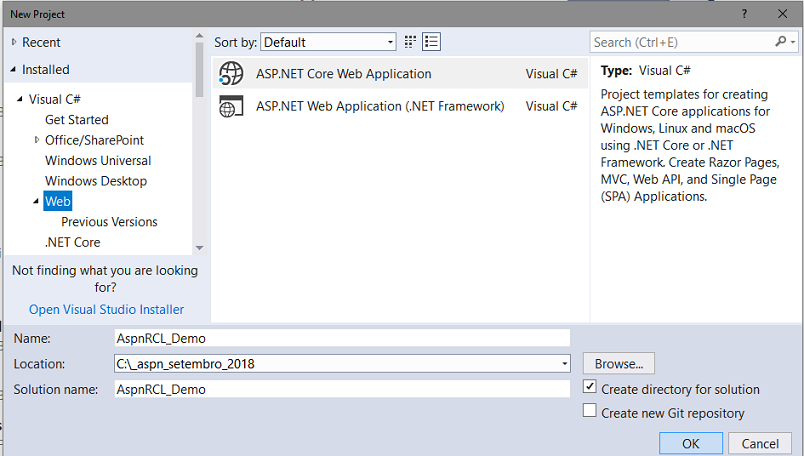Select the Web category
Image resolution: width=804 pixels, height=456 pixels.
(x=57, y=201)
